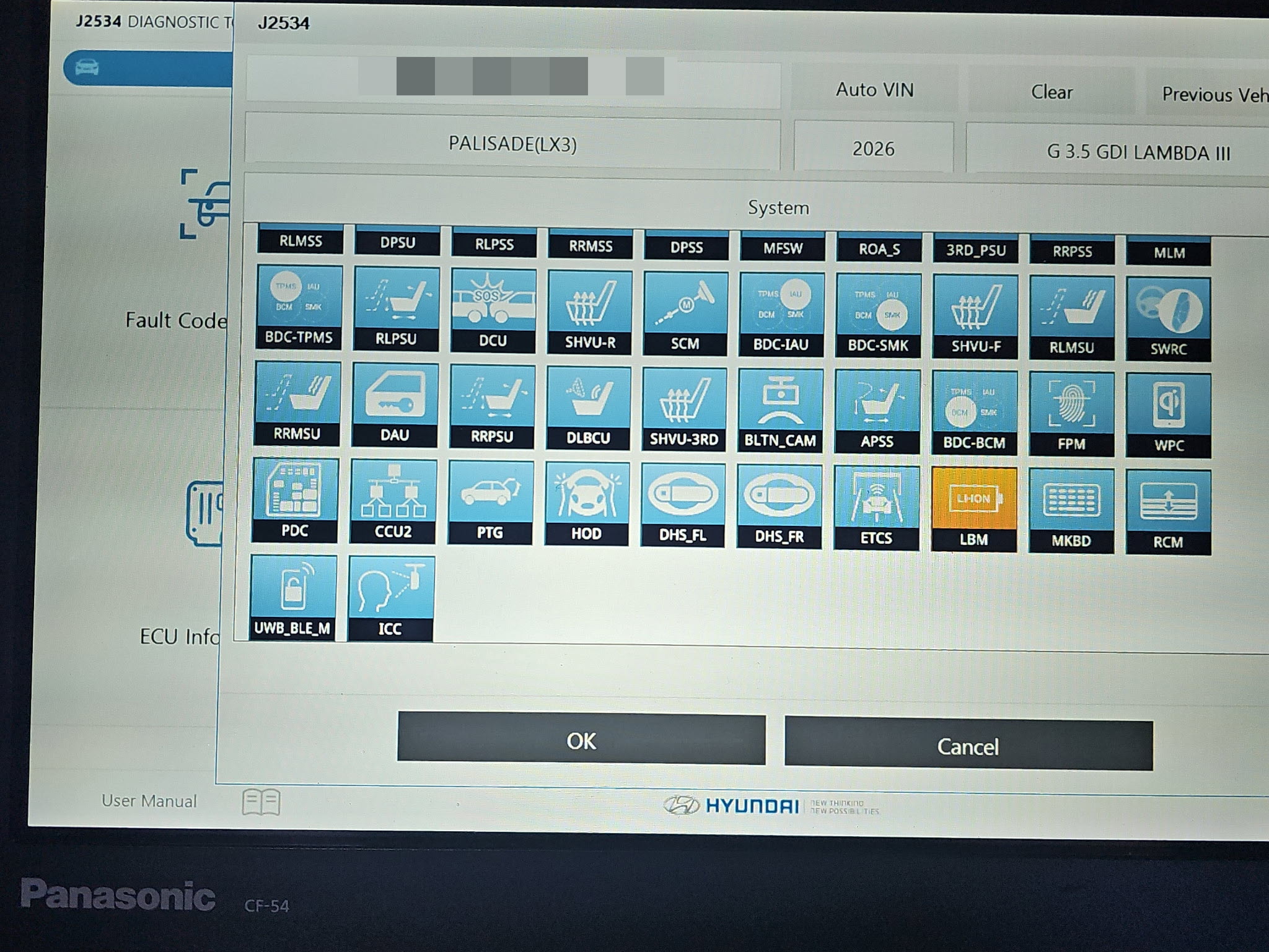Click the User Manual book icon
1269x952 pixels.
point(261,802)
